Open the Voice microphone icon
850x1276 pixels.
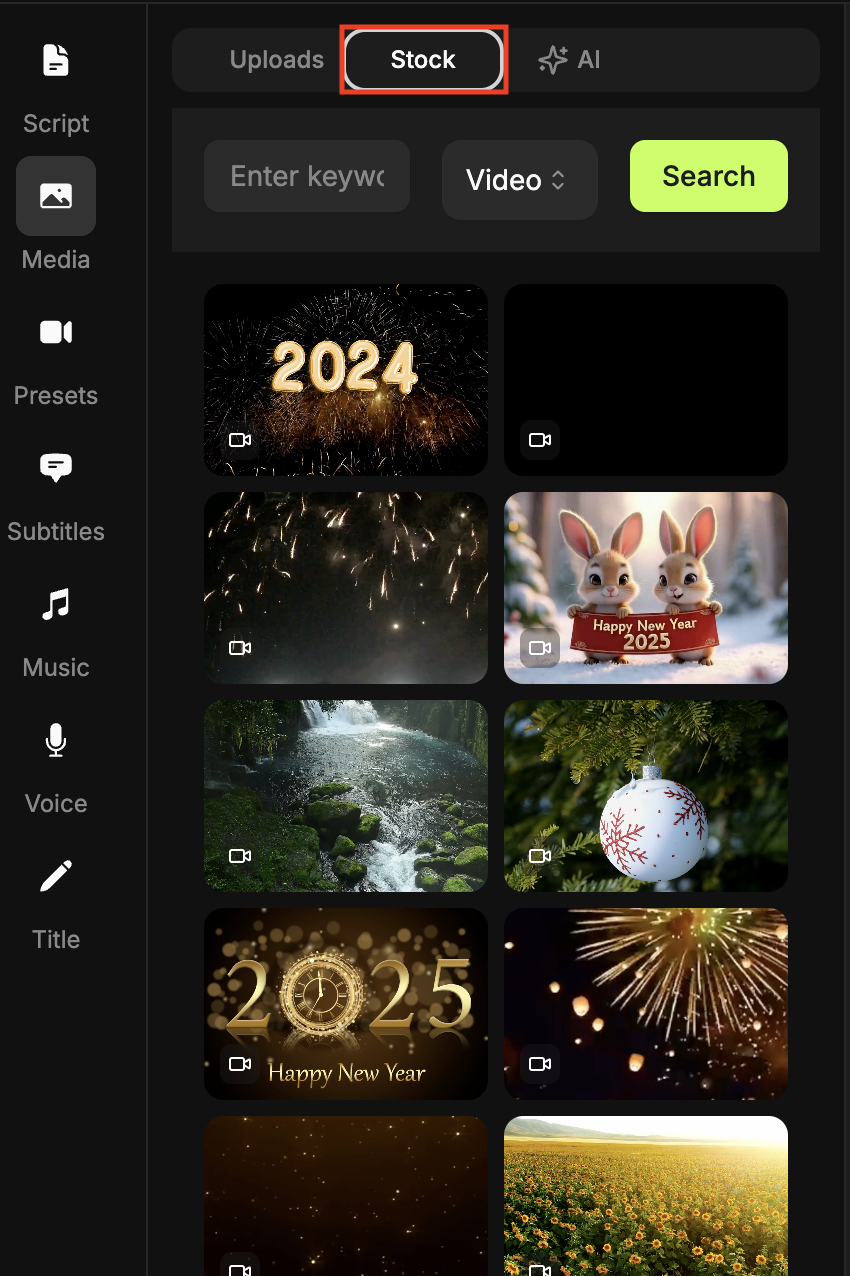tap(56, 740)
